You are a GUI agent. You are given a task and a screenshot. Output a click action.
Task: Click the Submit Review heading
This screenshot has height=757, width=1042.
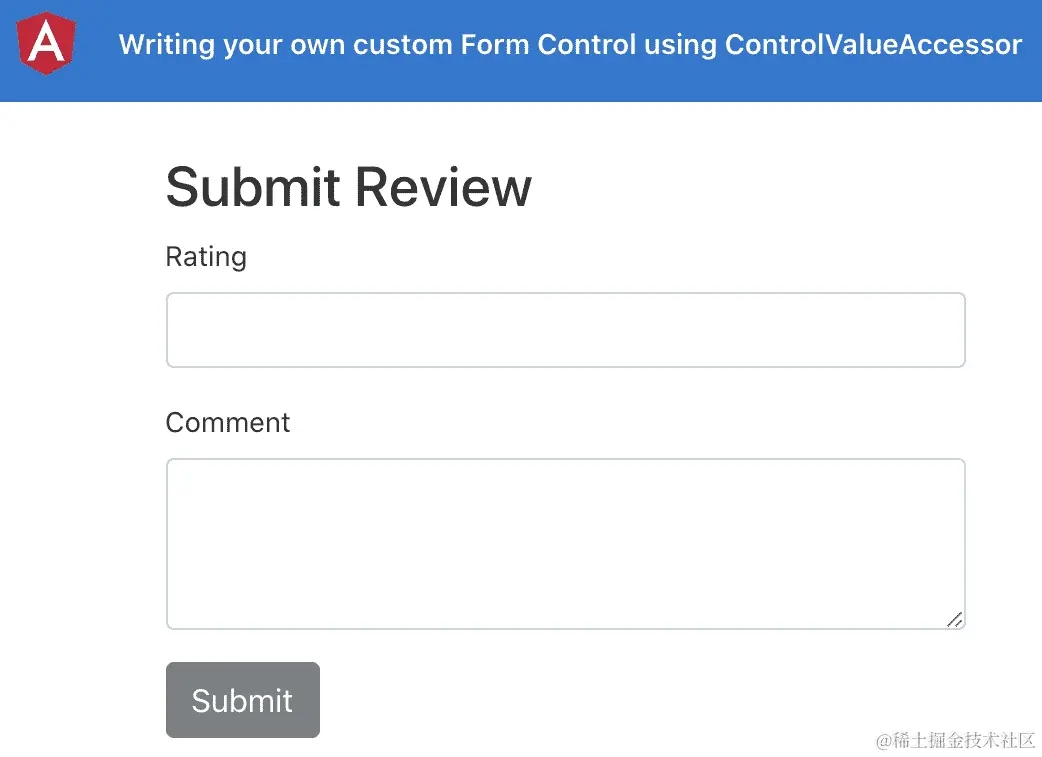(348, 187)
